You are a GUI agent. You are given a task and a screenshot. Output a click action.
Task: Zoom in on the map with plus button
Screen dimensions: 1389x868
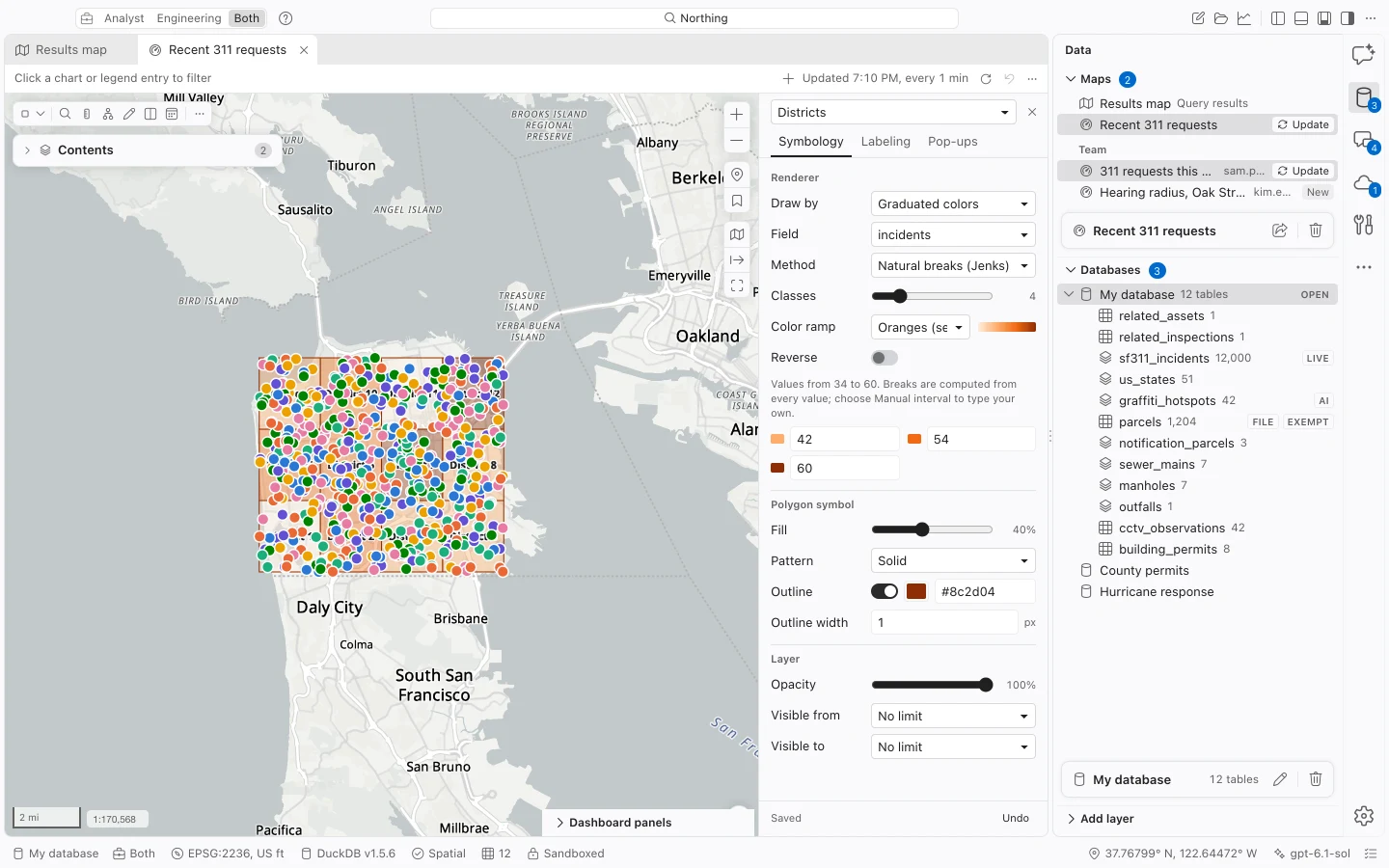click(x=737, y=115)
